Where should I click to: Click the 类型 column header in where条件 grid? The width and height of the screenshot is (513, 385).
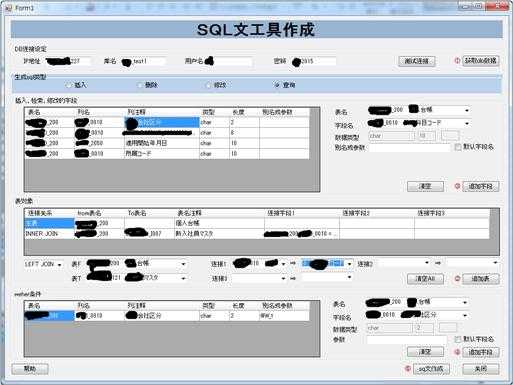coord(214,306)
